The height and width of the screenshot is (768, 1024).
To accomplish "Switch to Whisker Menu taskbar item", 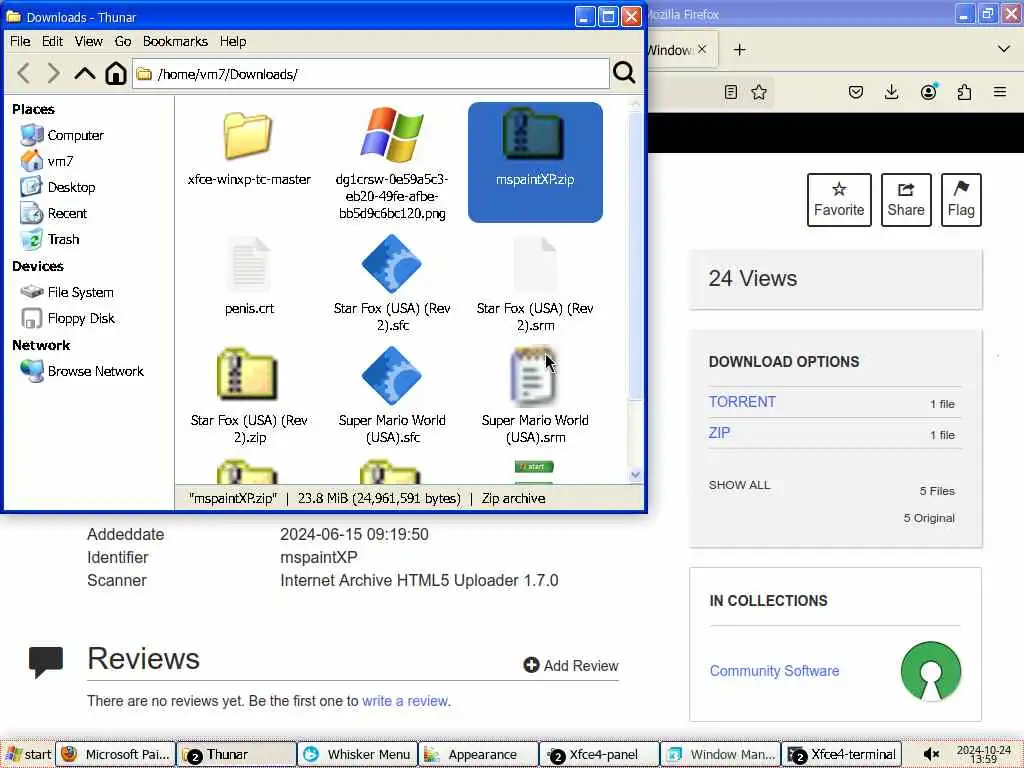I will pyautogui.click(x=357, y=754).
